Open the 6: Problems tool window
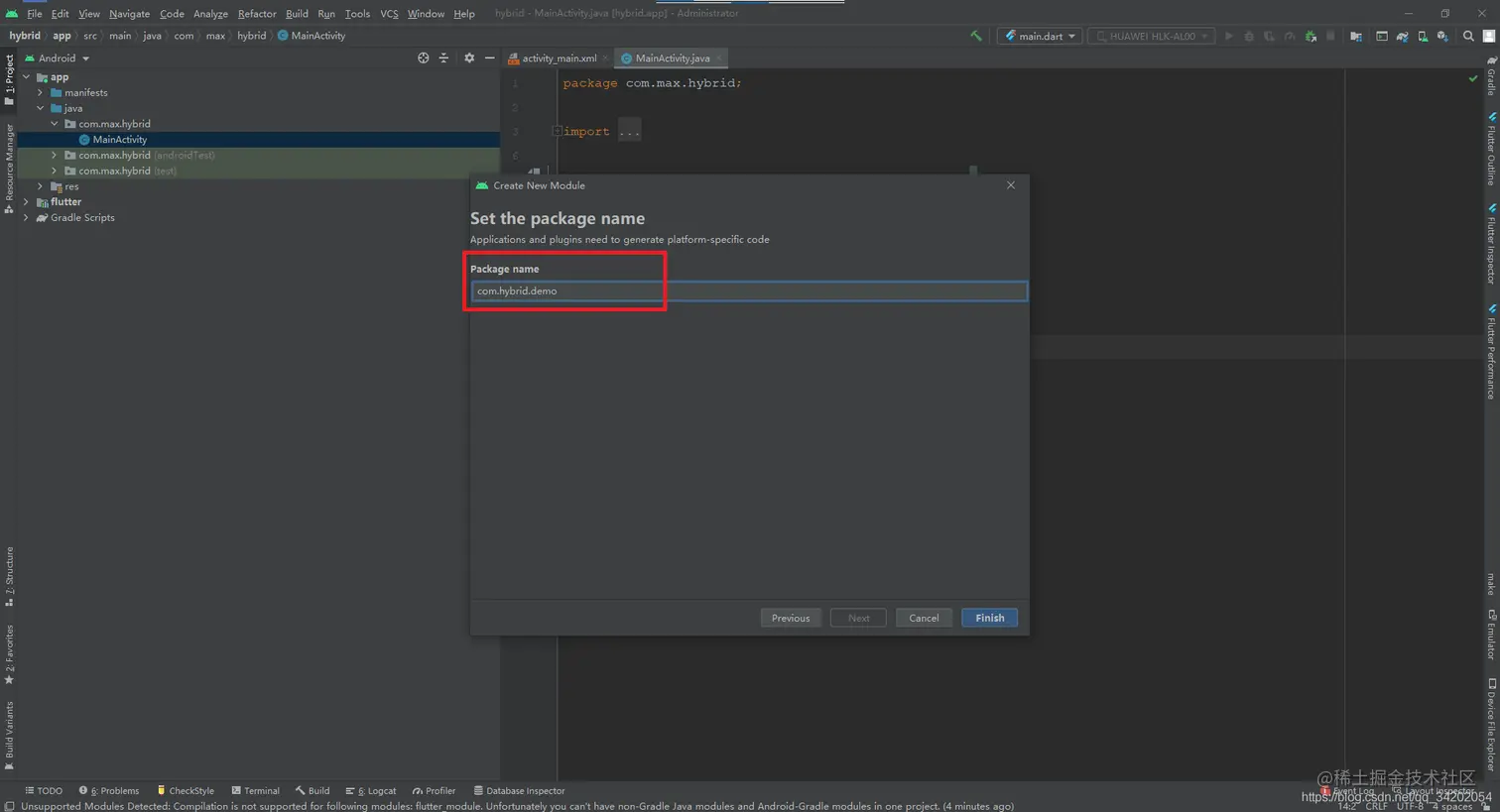This screenshot has height=812, width=1500. pos(109,791)
